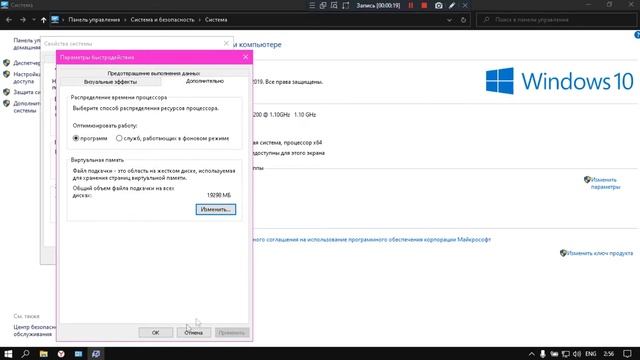Open Панель управления home link
The height and width of the screenshot is (360, 640).
[x=27, y=44]
